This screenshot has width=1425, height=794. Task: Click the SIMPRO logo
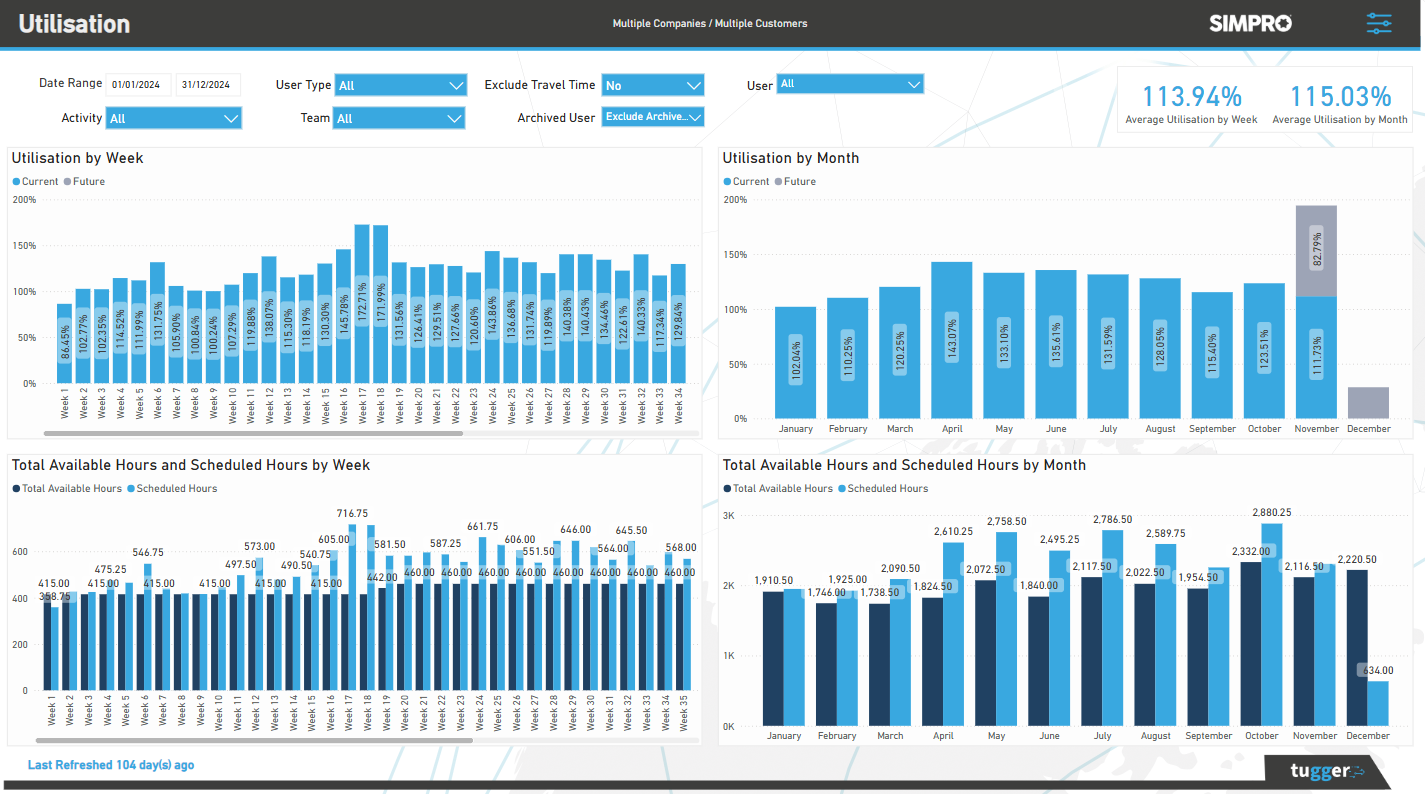(x=1249, y=23)
